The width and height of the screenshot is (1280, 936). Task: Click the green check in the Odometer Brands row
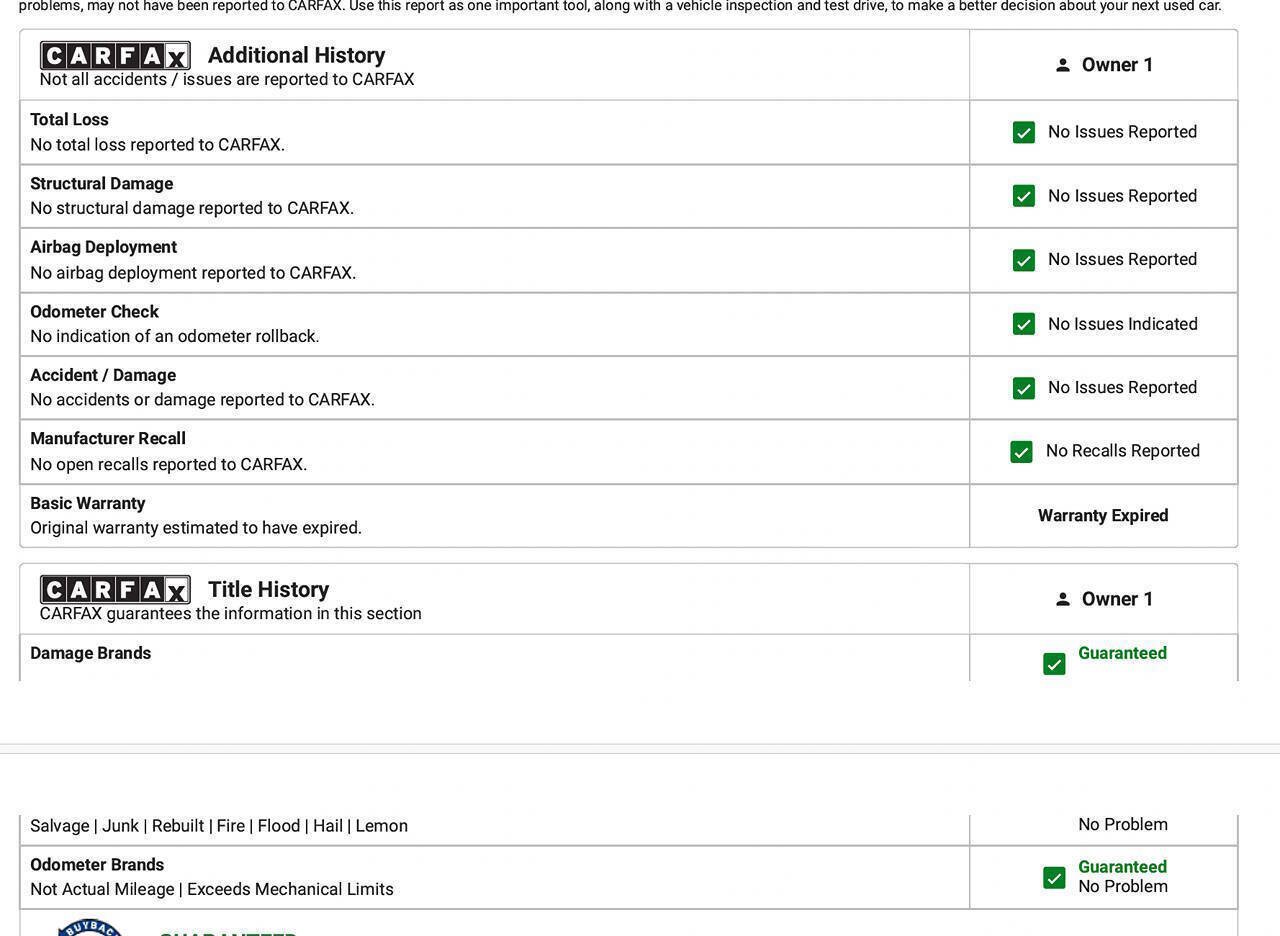(x=1054, y=877)
